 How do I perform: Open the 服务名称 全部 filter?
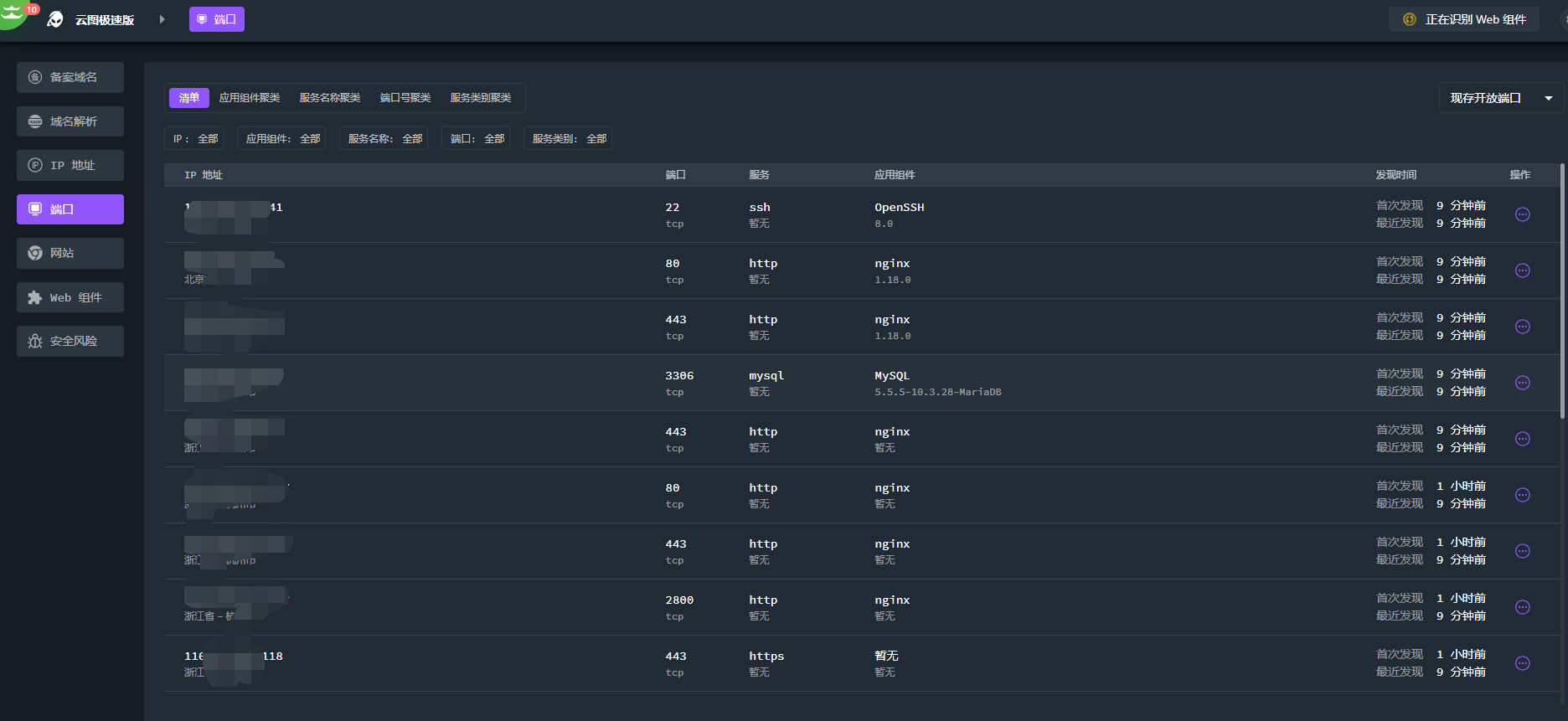pos(384,138)
